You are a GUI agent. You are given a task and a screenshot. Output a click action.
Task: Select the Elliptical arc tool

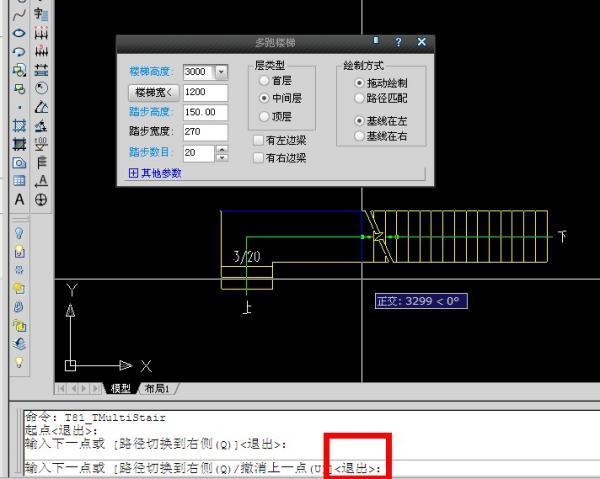(19, 51)
